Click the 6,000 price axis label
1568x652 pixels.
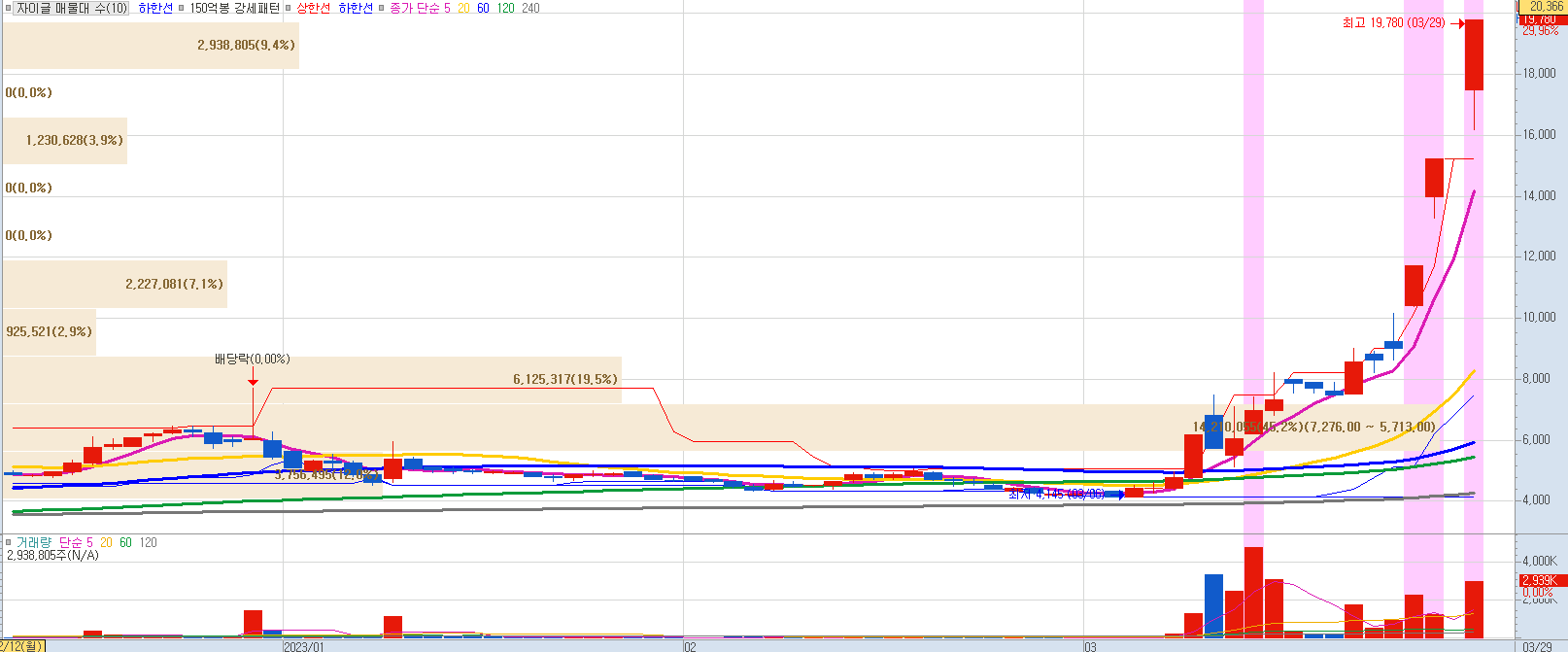pyautogui.click(x=1537, y=439)
